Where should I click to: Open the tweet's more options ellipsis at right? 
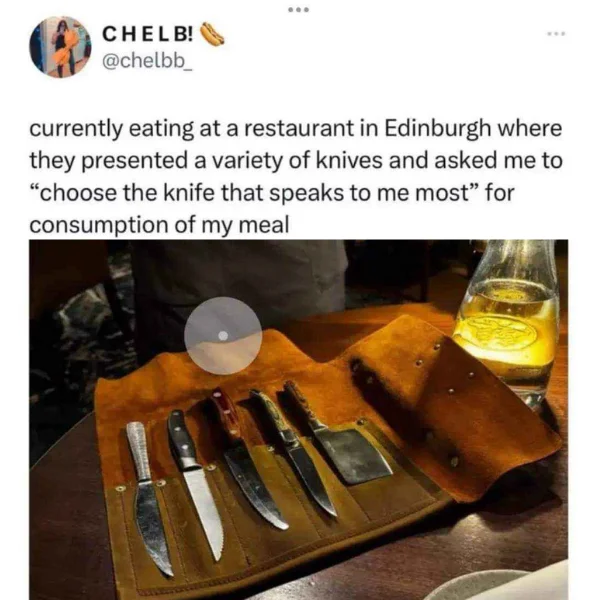(557, 34)
